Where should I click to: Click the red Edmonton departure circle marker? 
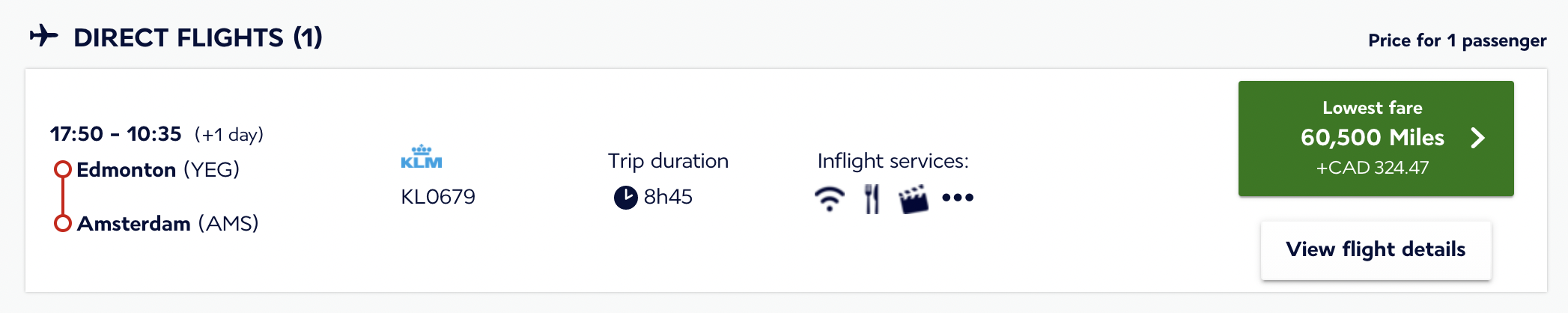pos(63,169)
